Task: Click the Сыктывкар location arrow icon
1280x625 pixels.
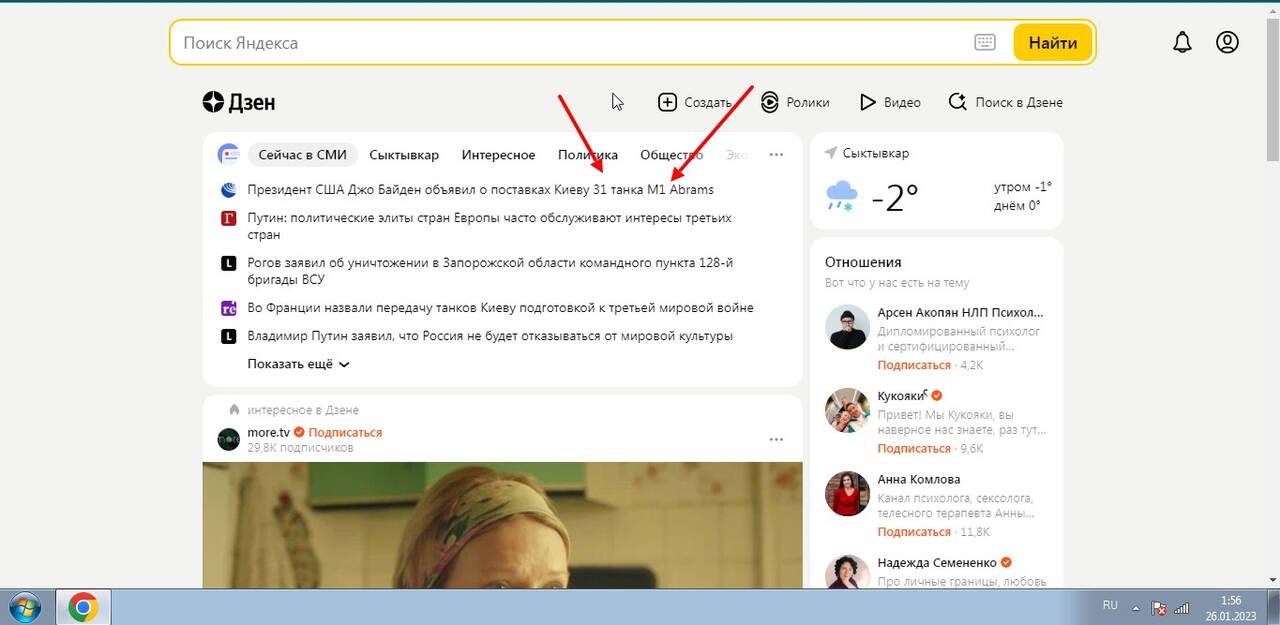Action: 830,153
